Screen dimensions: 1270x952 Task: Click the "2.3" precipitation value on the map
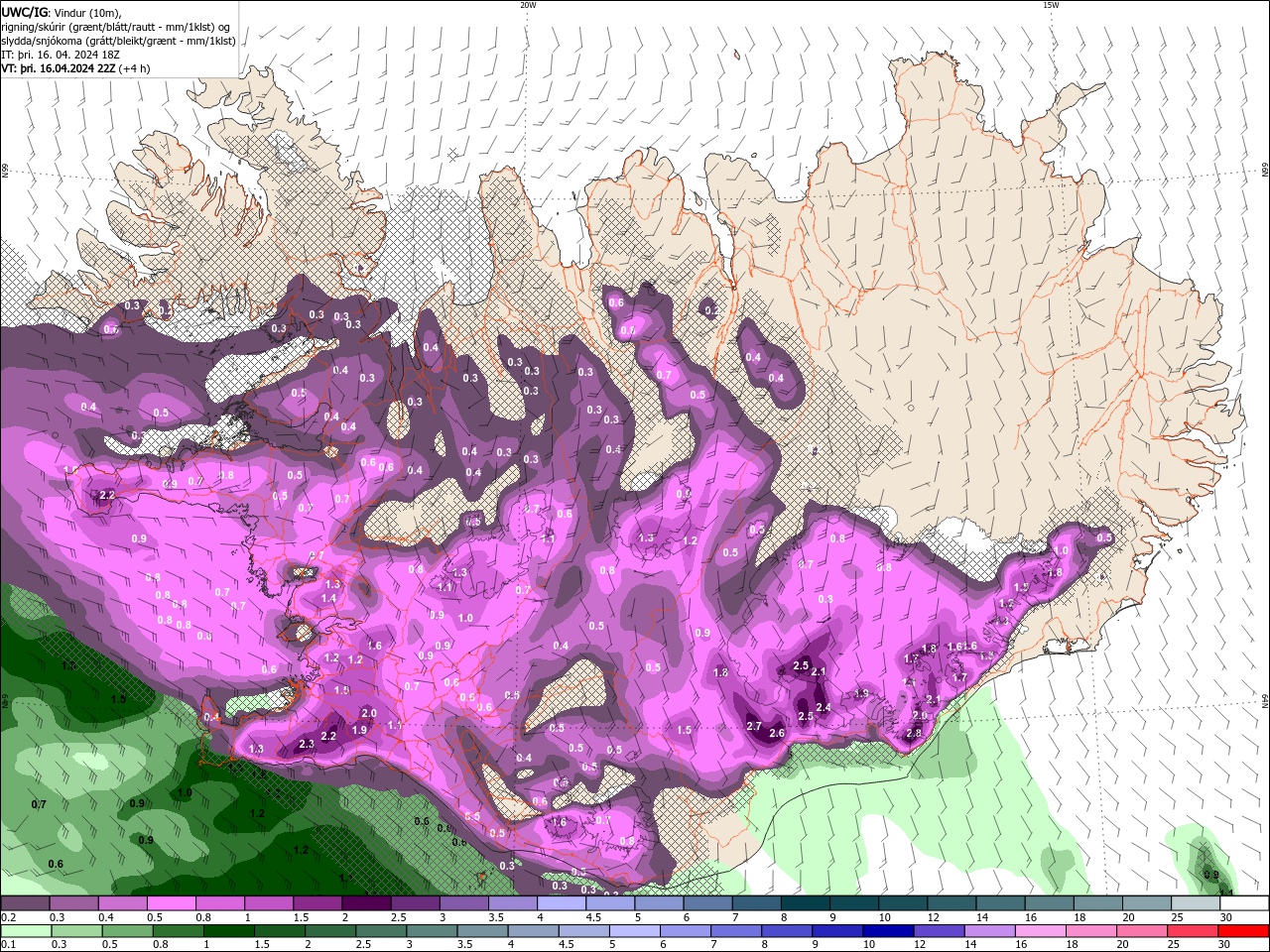click(307, 744)
